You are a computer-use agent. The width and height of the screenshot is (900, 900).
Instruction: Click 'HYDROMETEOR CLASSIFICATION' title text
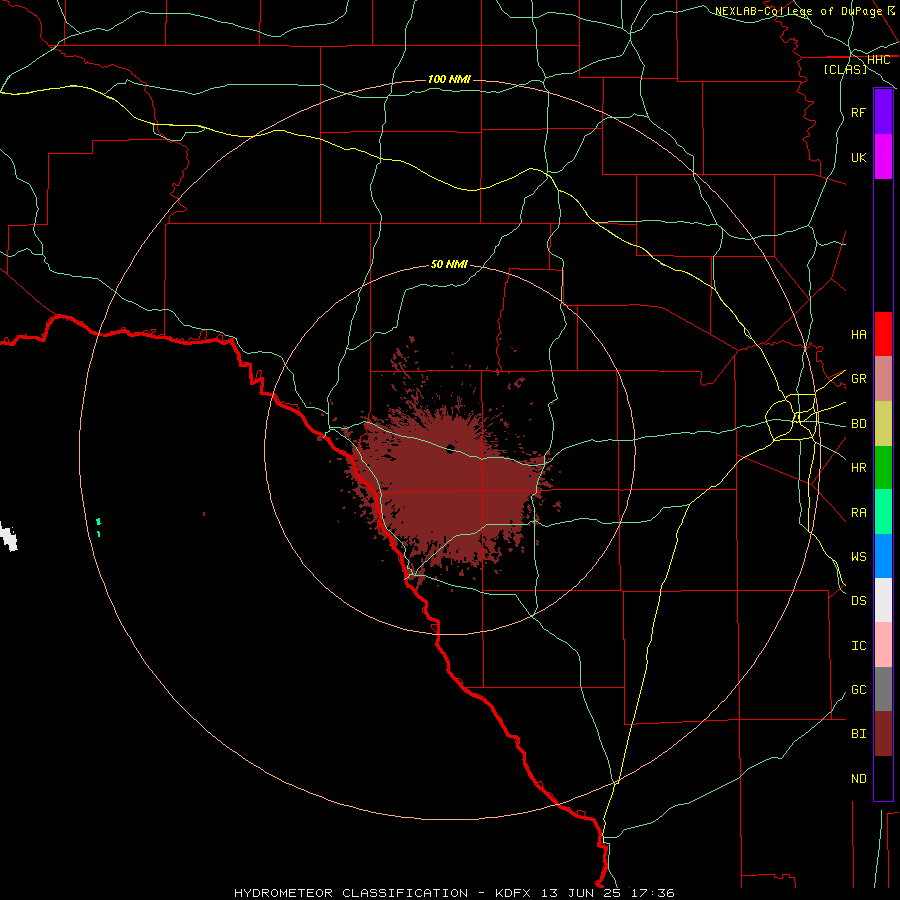click(351, 893)
